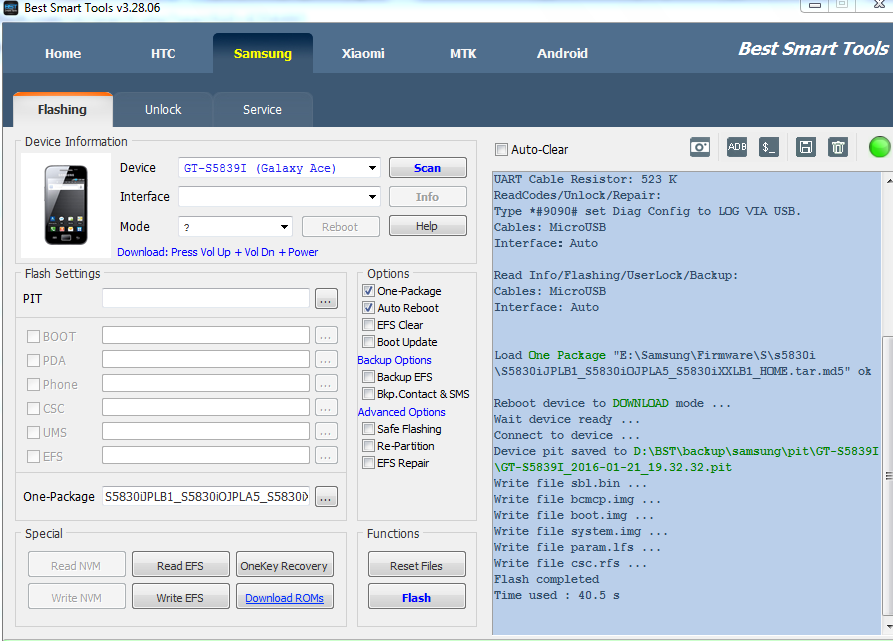This screenshot has height=641, width=893.
Task: Switch to the Home tab
Action: pyautogui.click(x=63, y=54)
